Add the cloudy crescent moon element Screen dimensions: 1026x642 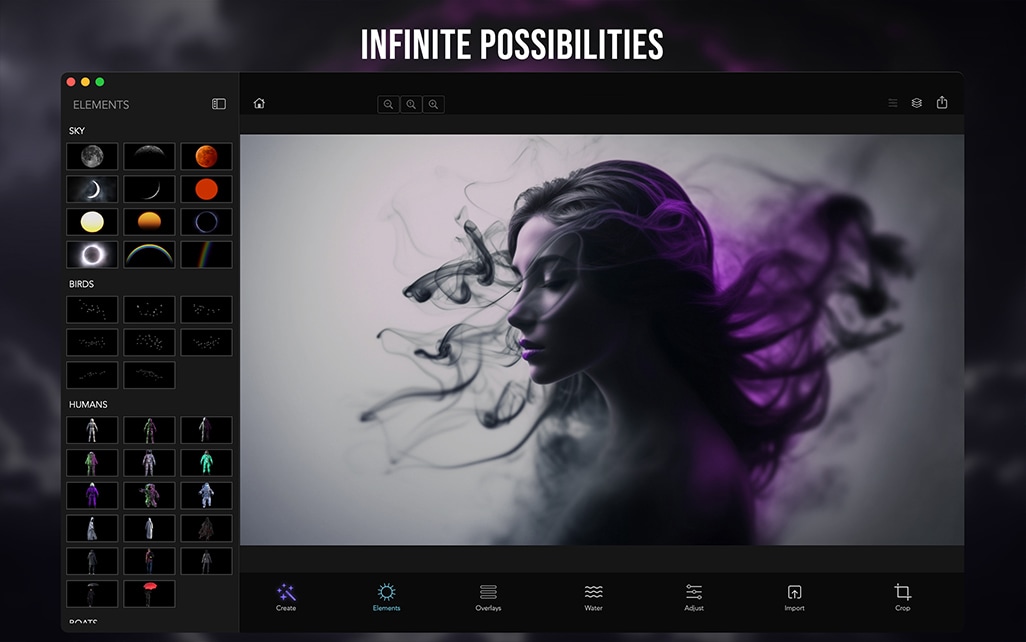92,189
